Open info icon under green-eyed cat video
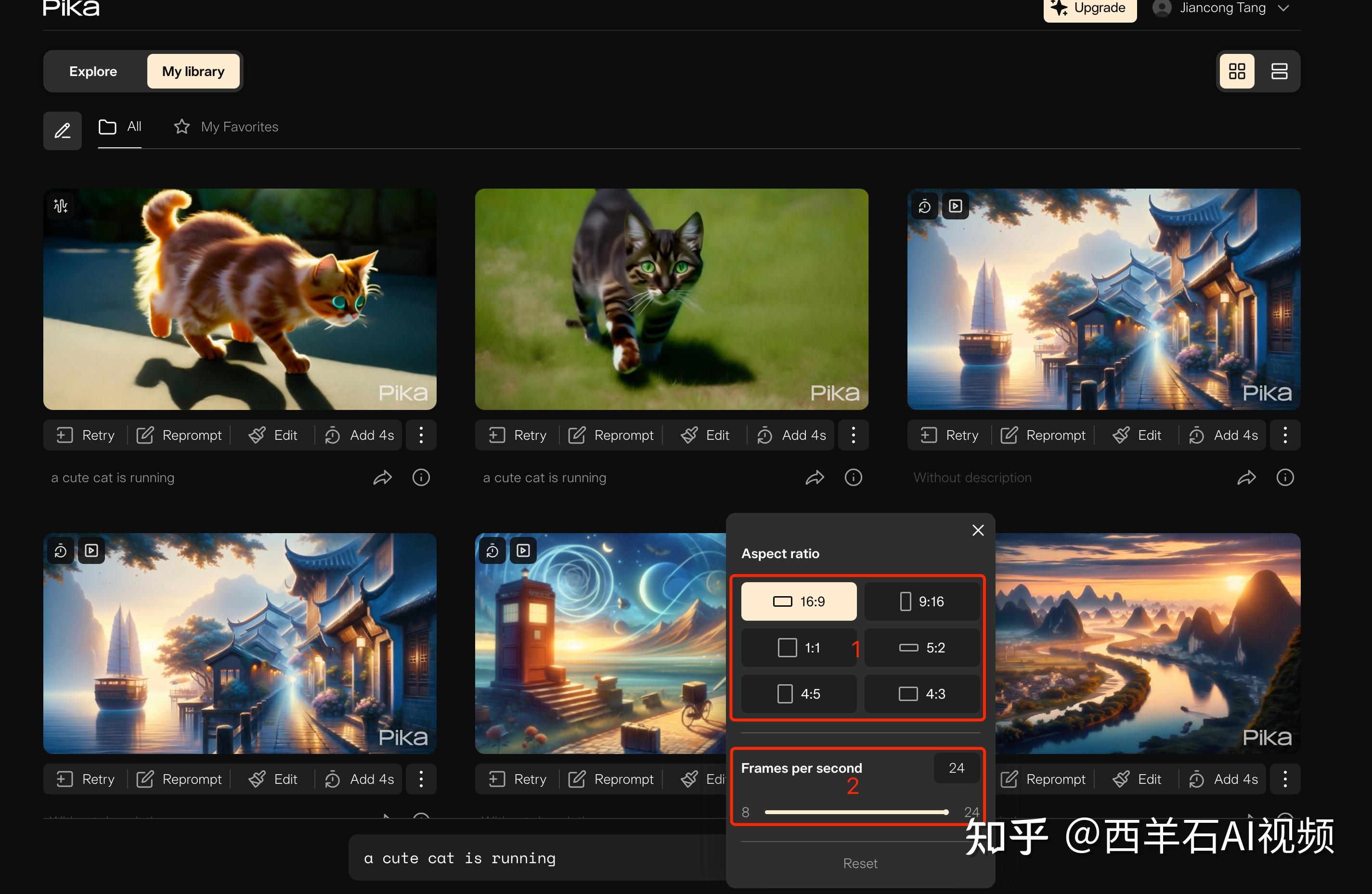 [x=853, y=477]
